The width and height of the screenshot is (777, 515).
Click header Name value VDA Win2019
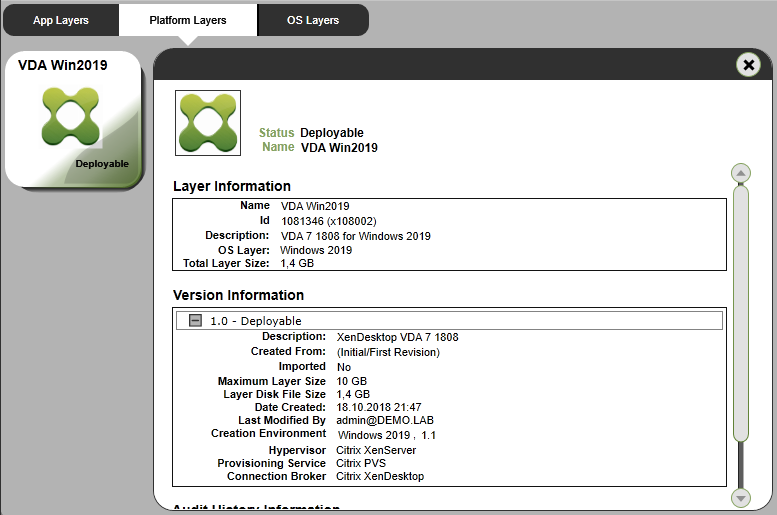(x=339, y=148)
